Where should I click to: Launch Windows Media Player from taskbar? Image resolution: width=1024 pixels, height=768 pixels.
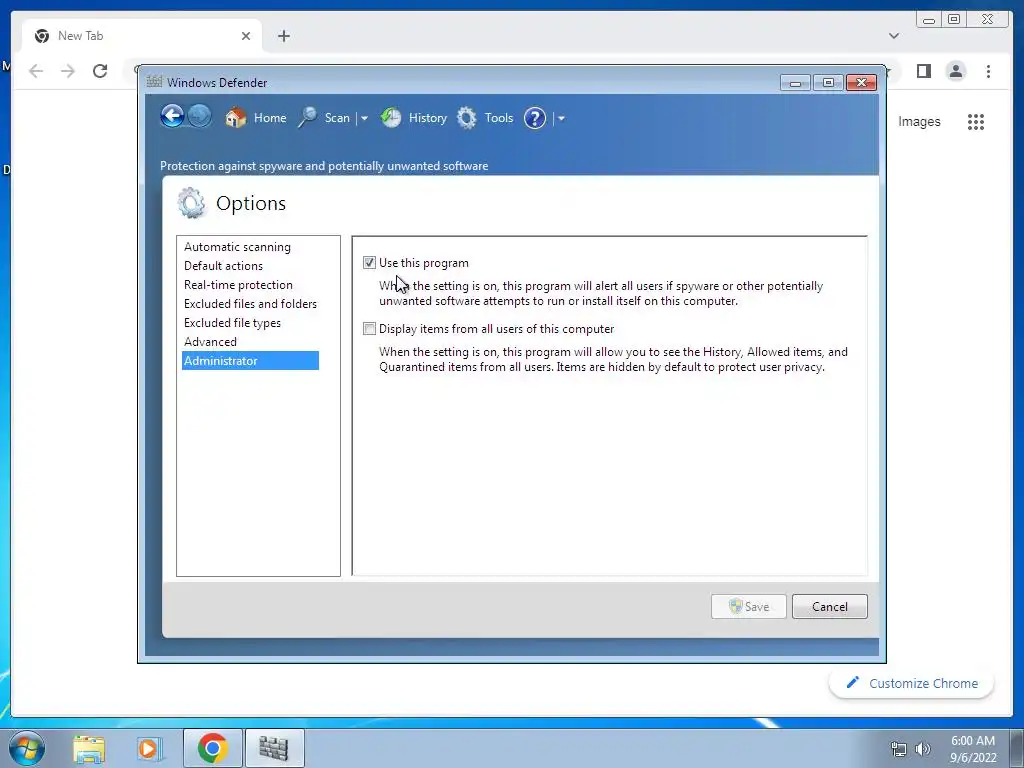point(150,748)
